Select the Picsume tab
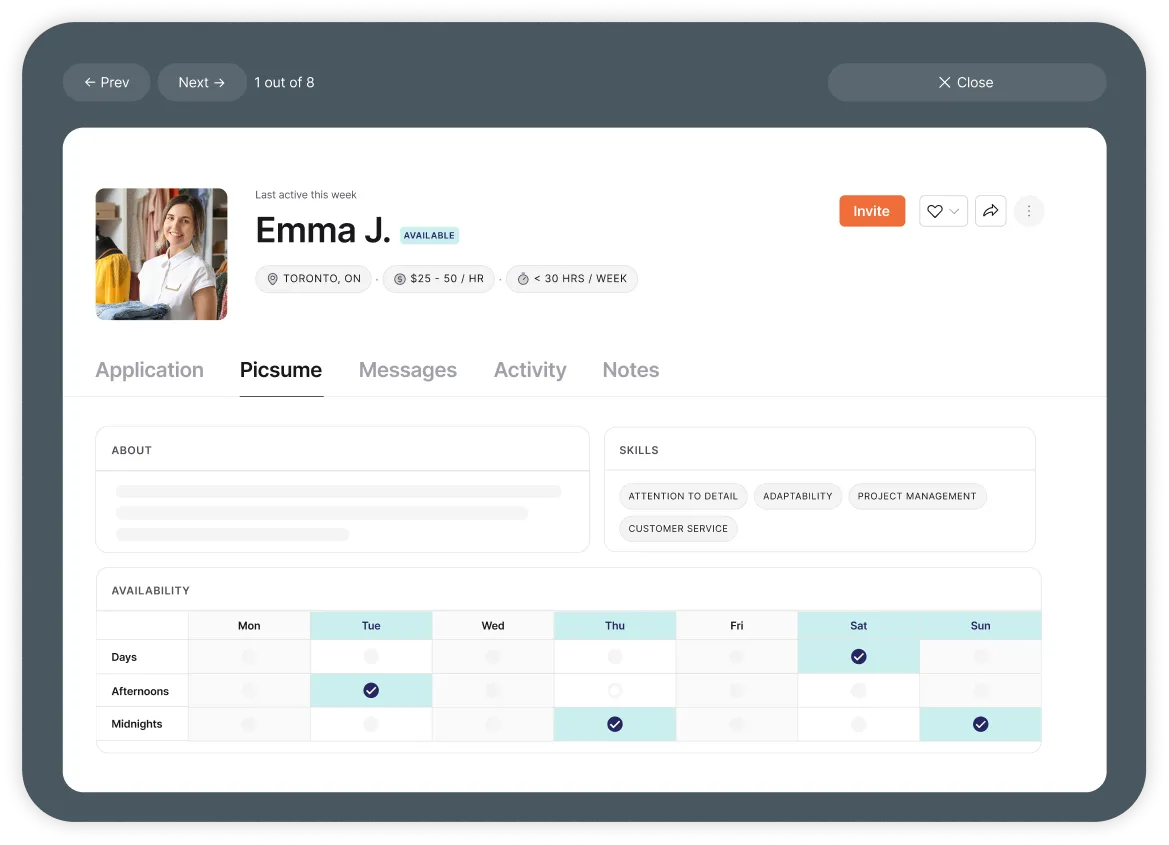This screenshot has width=1169, height=845. (281, 370)
